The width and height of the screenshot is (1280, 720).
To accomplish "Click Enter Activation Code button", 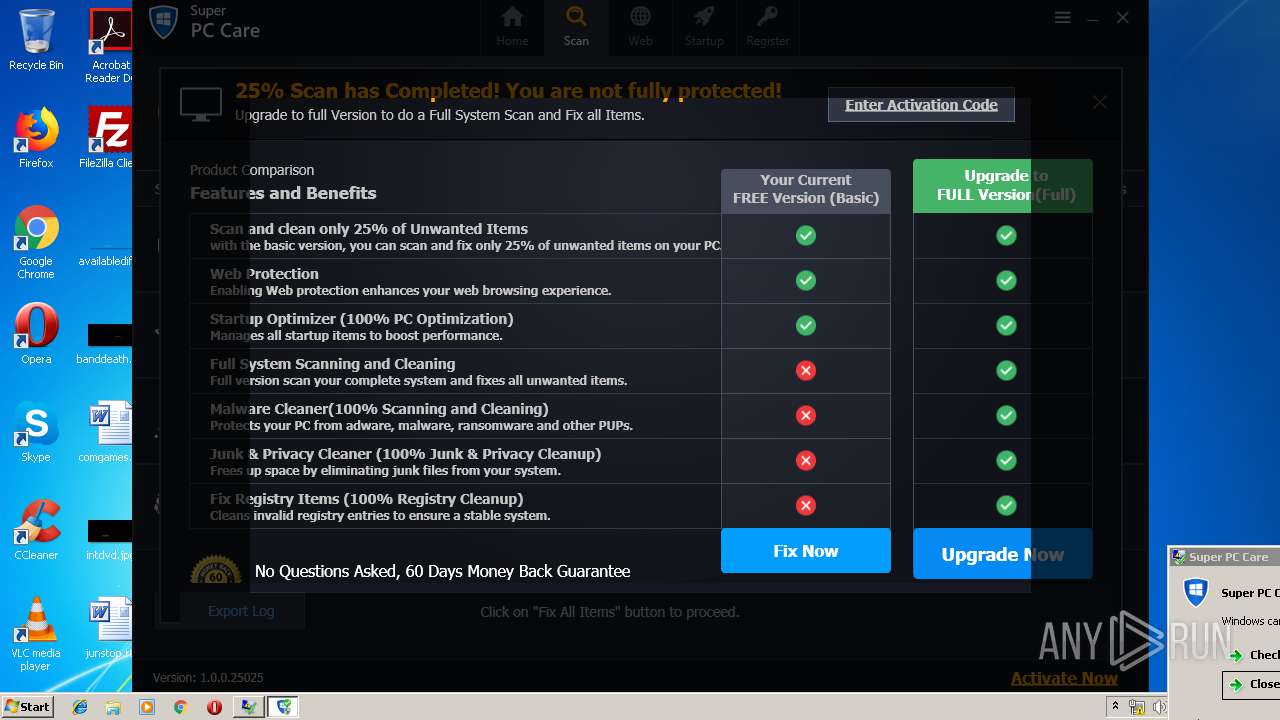I will click(x=921, y=105).
